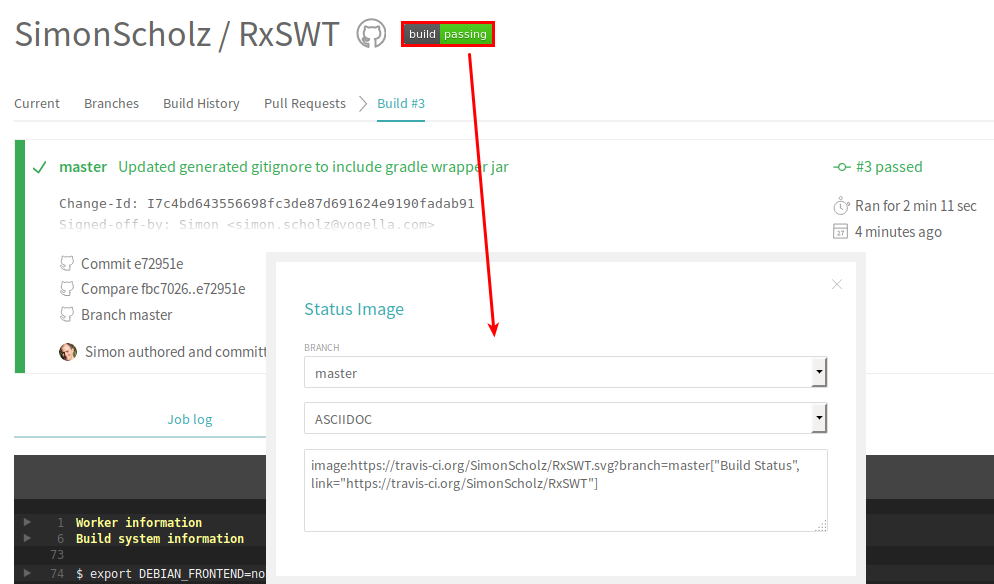Viewport: 994px width, 584px height.
Task: Select the Build #3 tab
Action: tap(401, 103)
